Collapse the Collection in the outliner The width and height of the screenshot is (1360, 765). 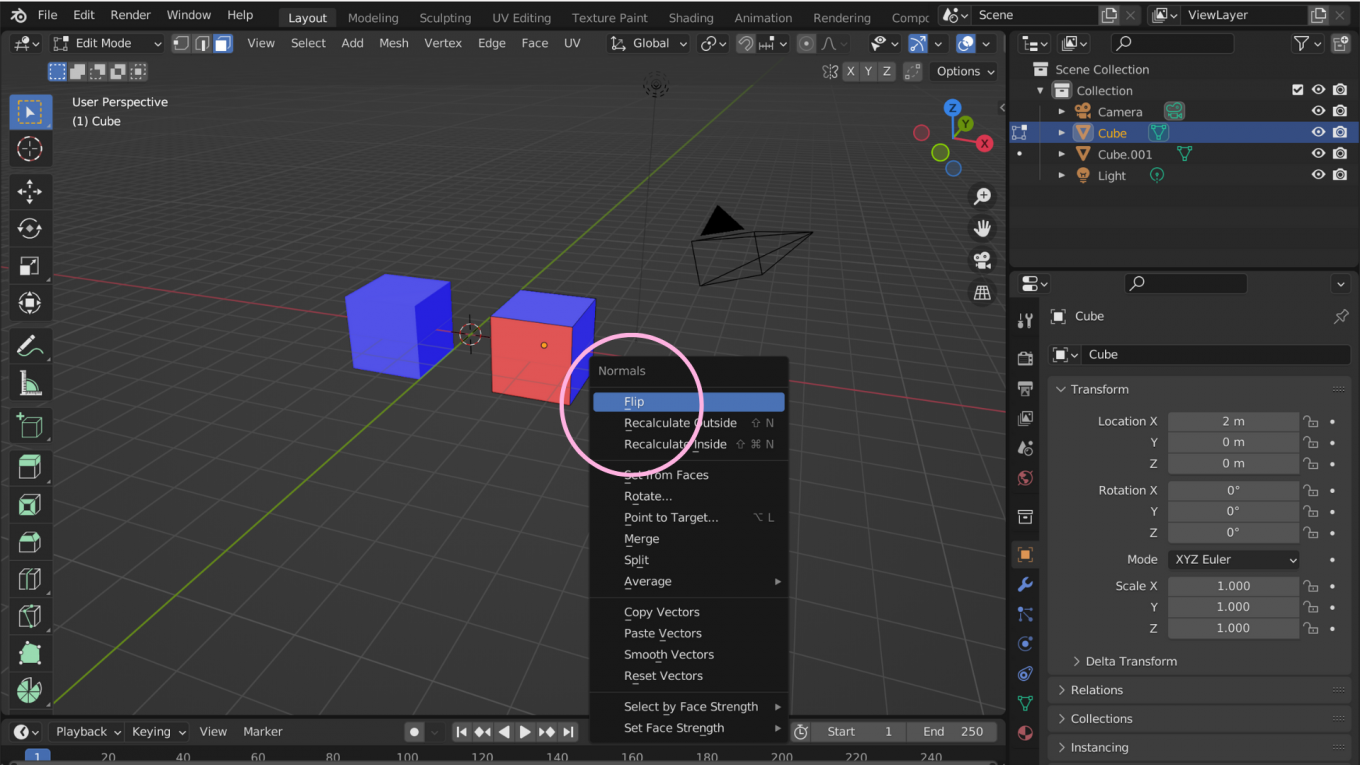(1041, 90)
